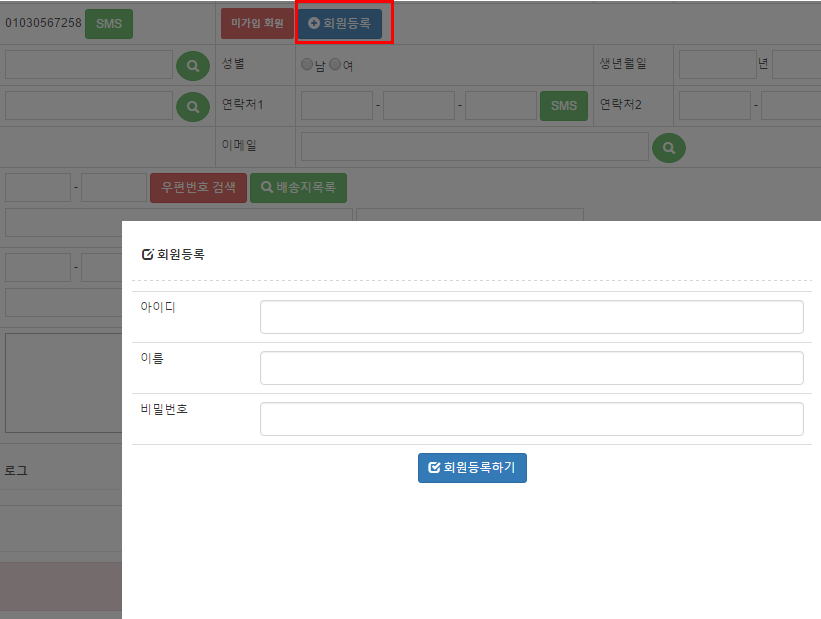The width and height of the screenshot is (821, 619).
Task: Click the first 연락처2 phone input box
Action: tap(714, 105)
